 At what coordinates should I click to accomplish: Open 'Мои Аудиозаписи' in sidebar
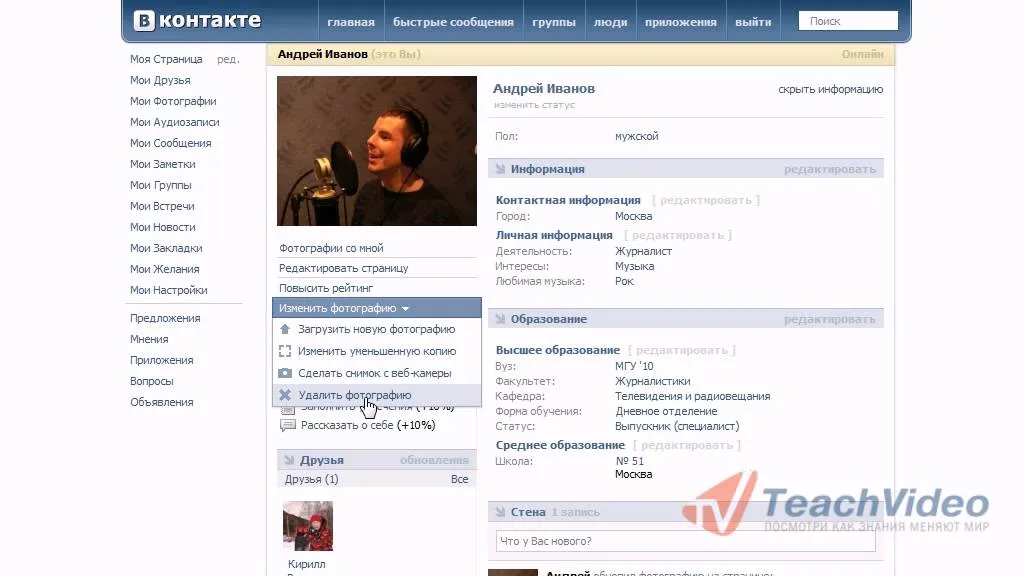tap(174, 122)
